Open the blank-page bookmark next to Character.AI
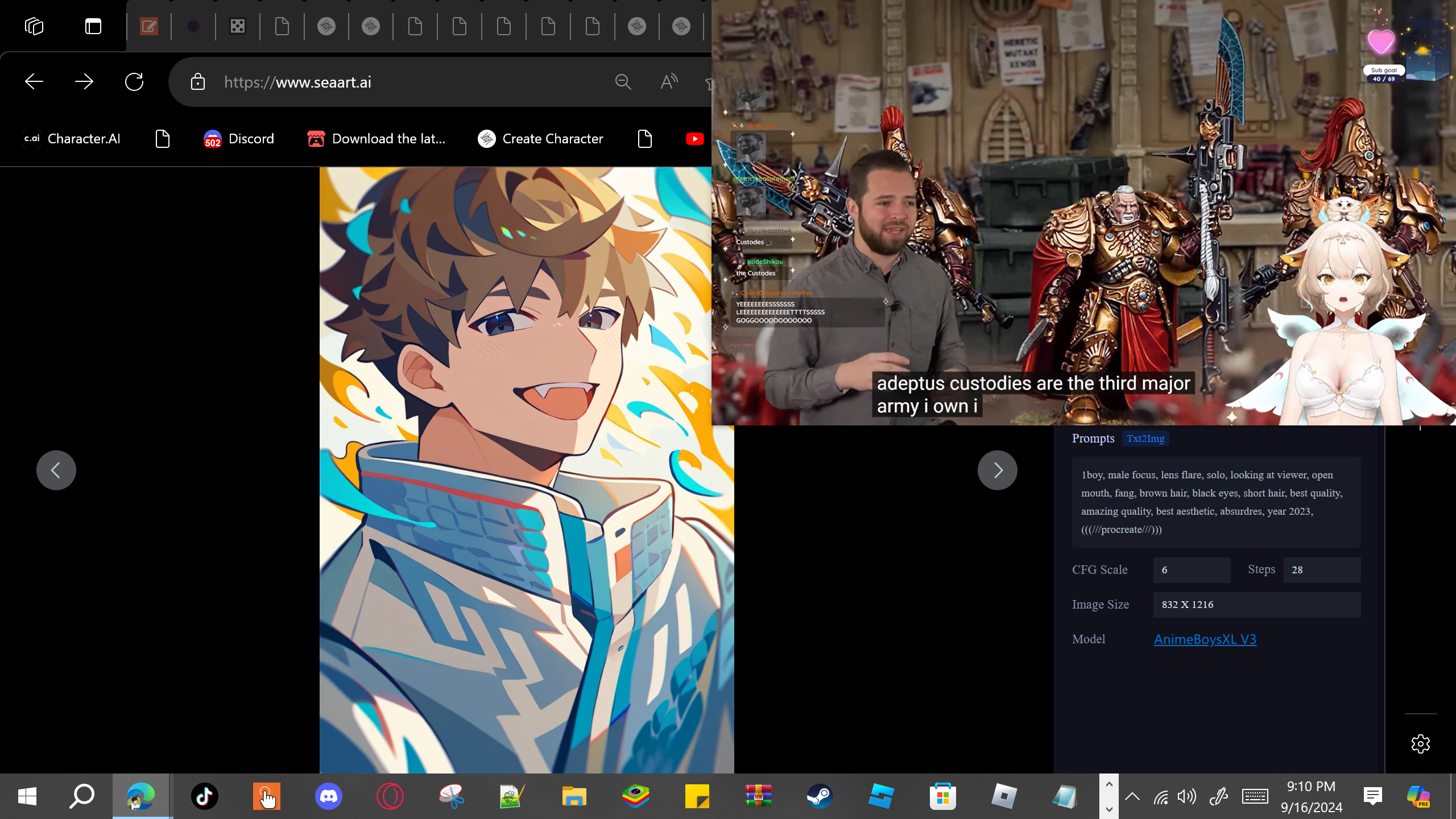This screenshot has width=1456, height=819. tap(163, 139)
